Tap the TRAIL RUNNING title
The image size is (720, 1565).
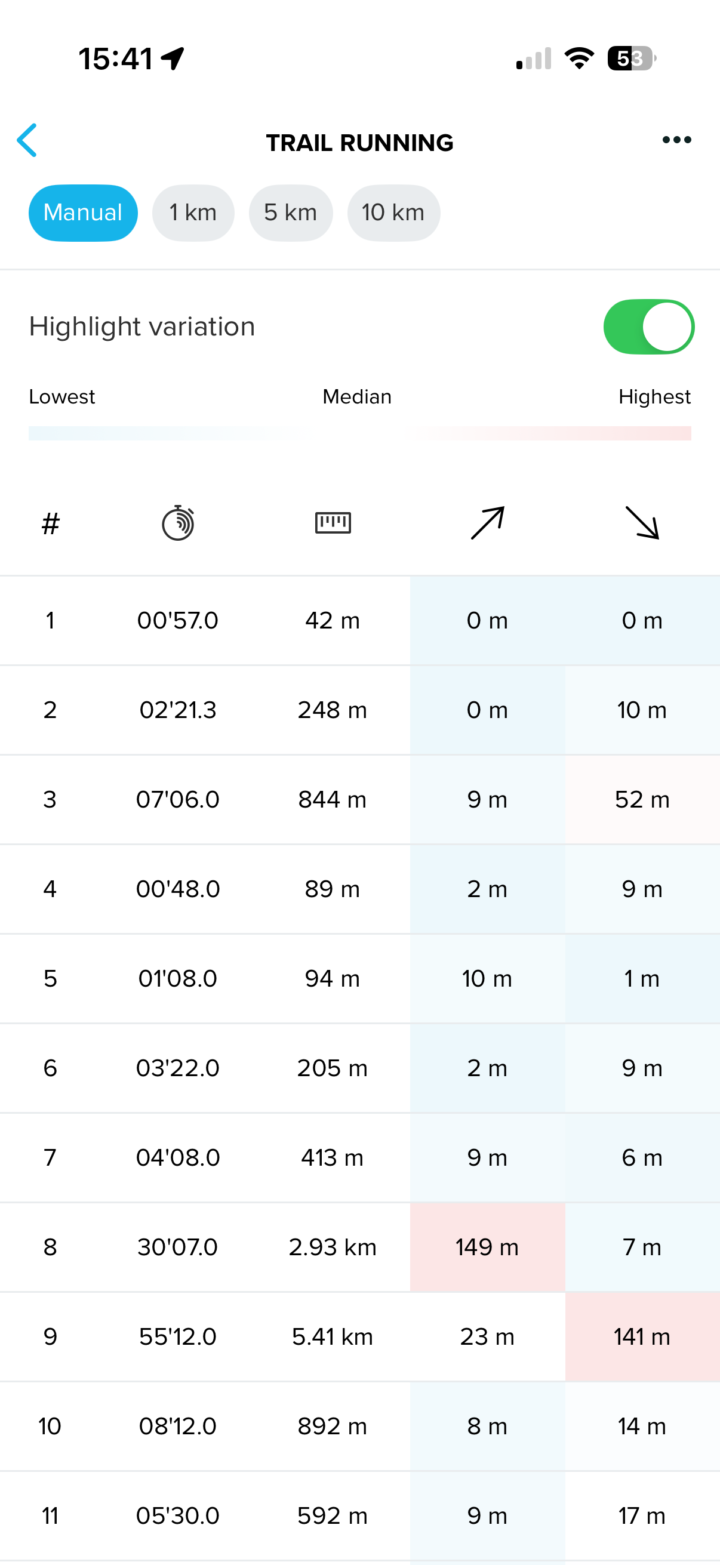(x=360, y=143)
